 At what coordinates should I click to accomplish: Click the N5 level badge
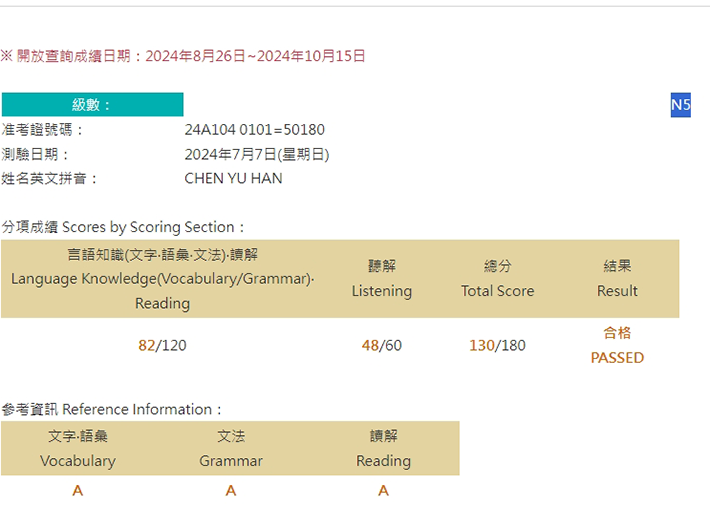coord(681,105)
